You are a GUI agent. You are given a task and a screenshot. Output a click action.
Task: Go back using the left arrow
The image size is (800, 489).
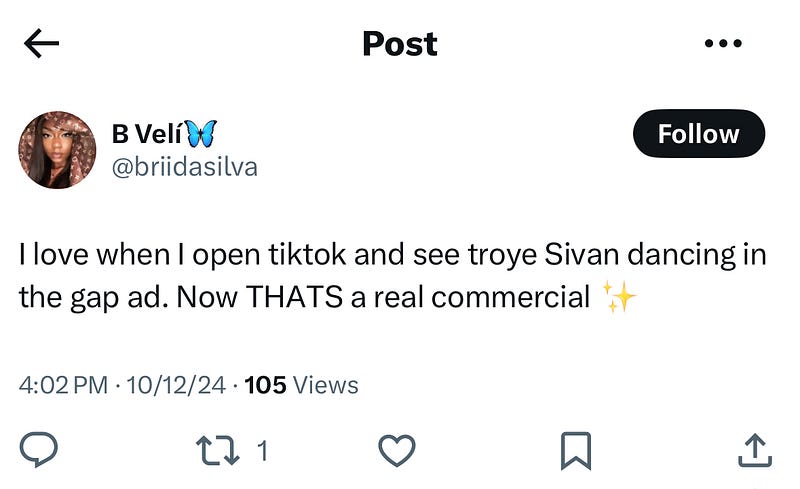[42, 43]
